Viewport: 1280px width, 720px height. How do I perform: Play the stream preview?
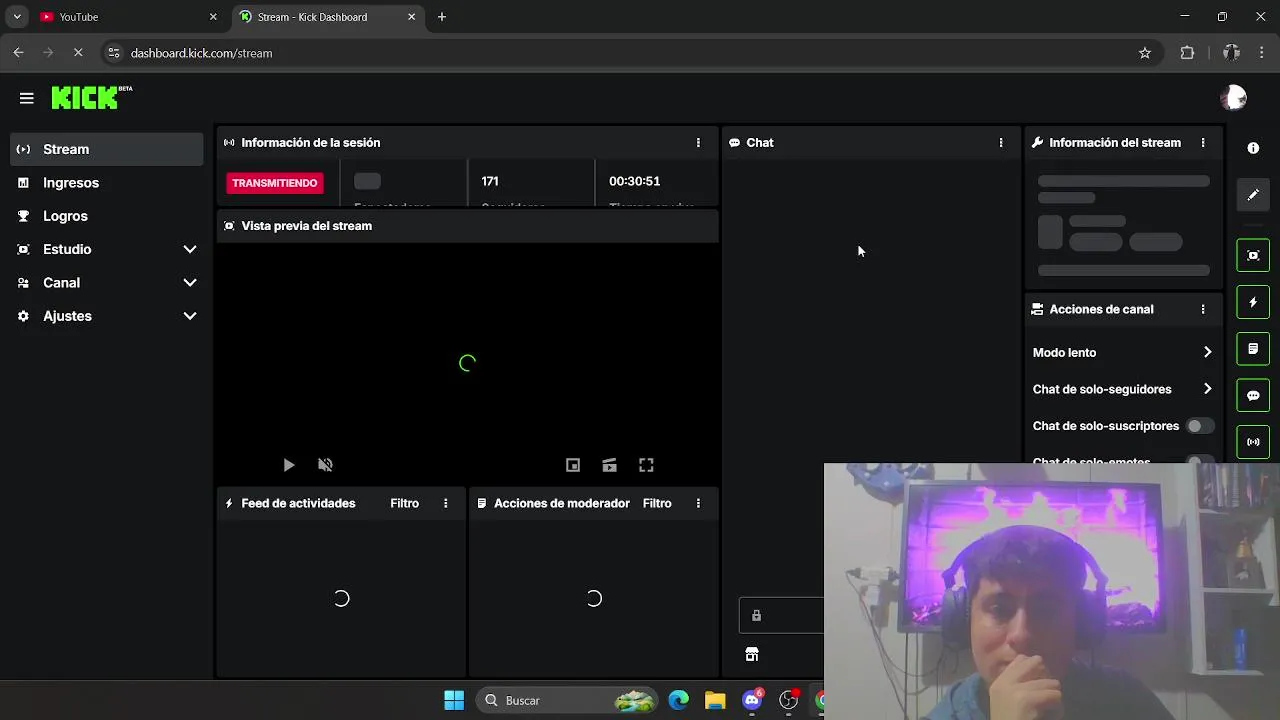pyautogui.click(x=289, y=465)
